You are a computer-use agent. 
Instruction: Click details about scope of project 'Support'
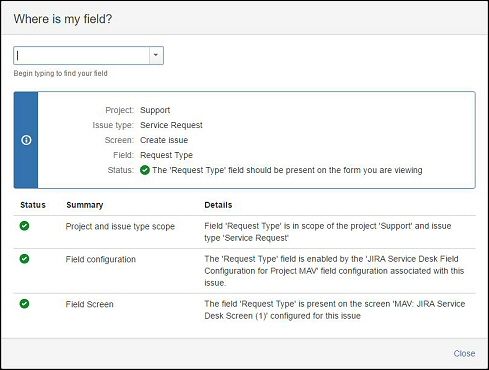[328, 232]
